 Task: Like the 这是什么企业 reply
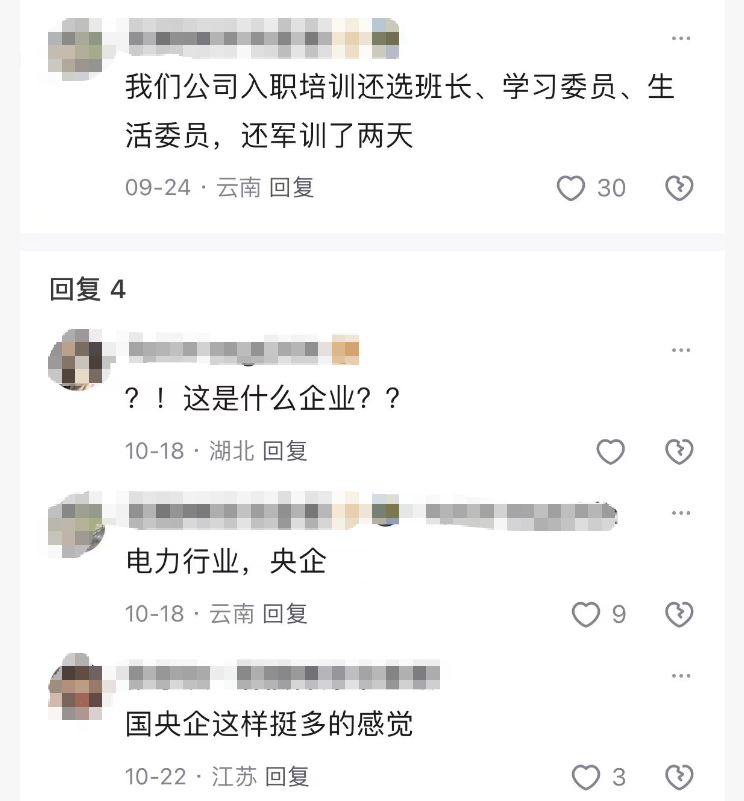(x=611, y=452)
